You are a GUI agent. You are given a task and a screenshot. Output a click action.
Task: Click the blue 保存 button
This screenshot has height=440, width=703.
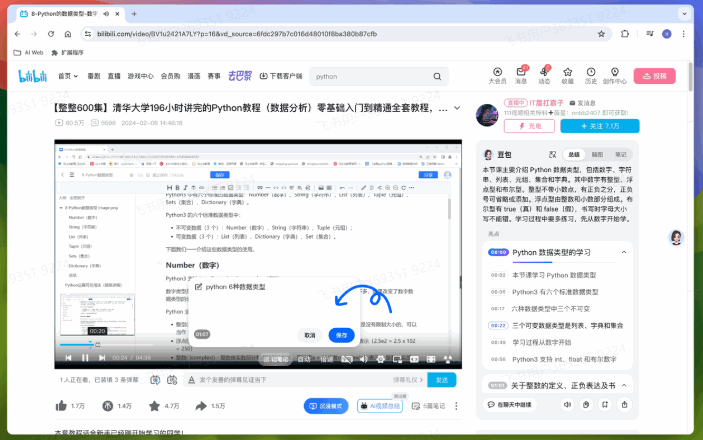point(342,335)
